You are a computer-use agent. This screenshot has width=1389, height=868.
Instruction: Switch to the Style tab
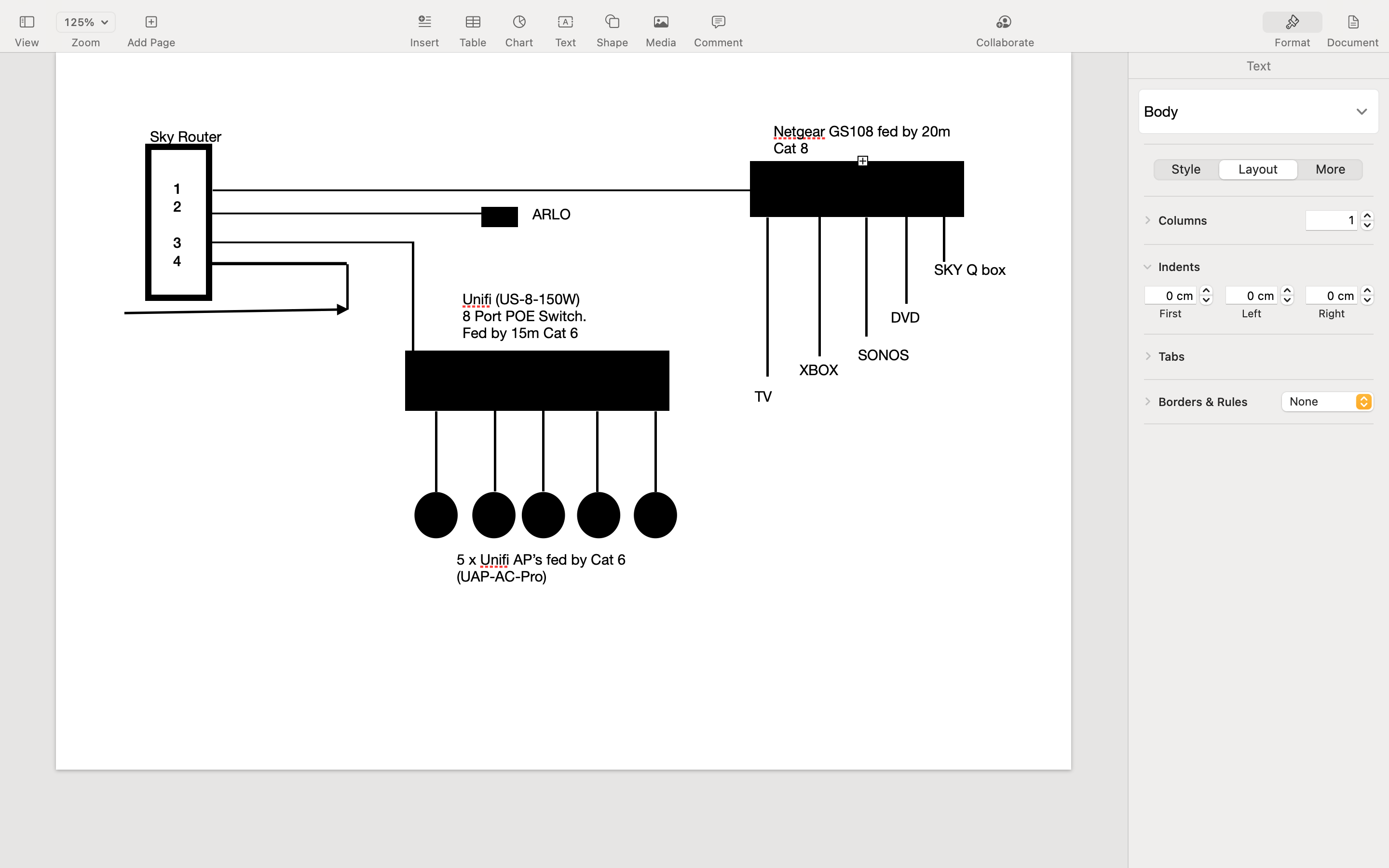(x=1186, y=169)
